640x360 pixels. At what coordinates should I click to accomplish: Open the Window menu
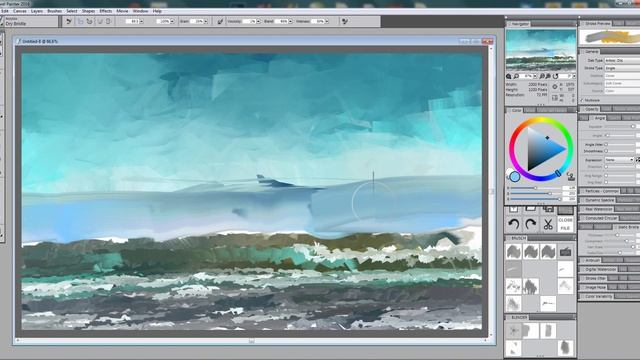pyautogui.click(x=140, y=11)
